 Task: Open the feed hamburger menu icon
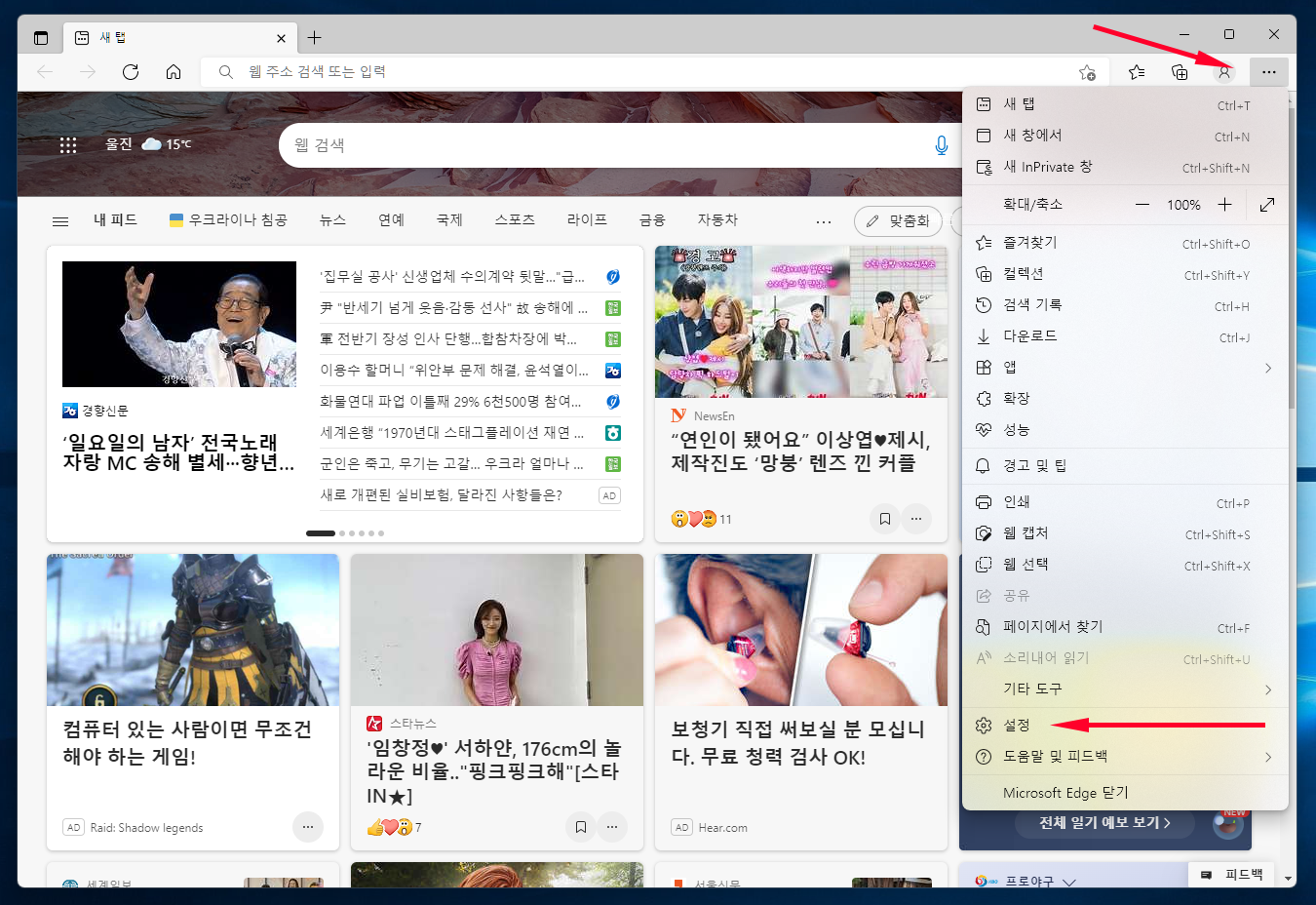(60, 221)
